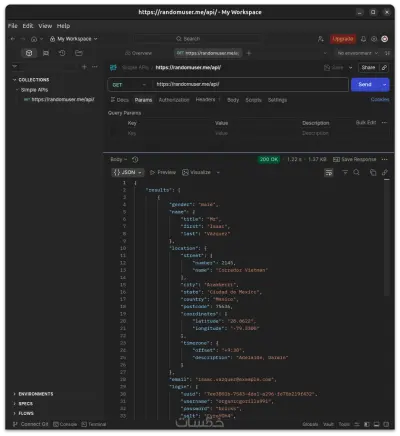Open the user avatar menu
Image resolution: width=400 pixels, height=436 pixels.
pyautogui.click(x=385, y=39)
